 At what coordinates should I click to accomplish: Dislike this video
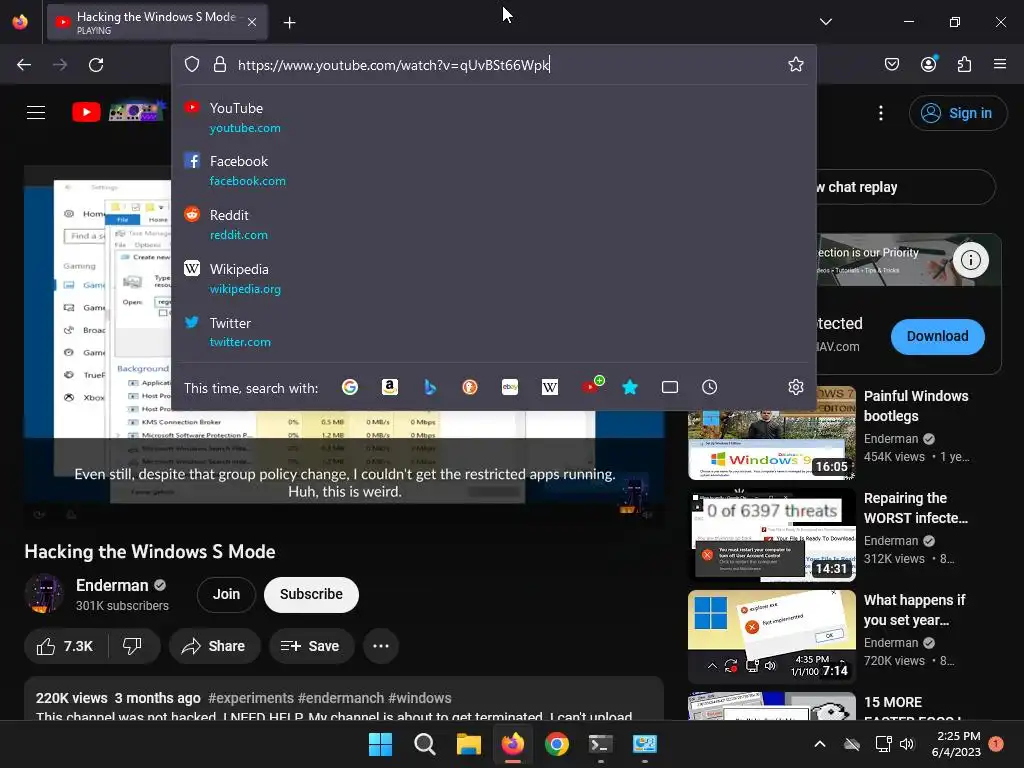[133, 646]
